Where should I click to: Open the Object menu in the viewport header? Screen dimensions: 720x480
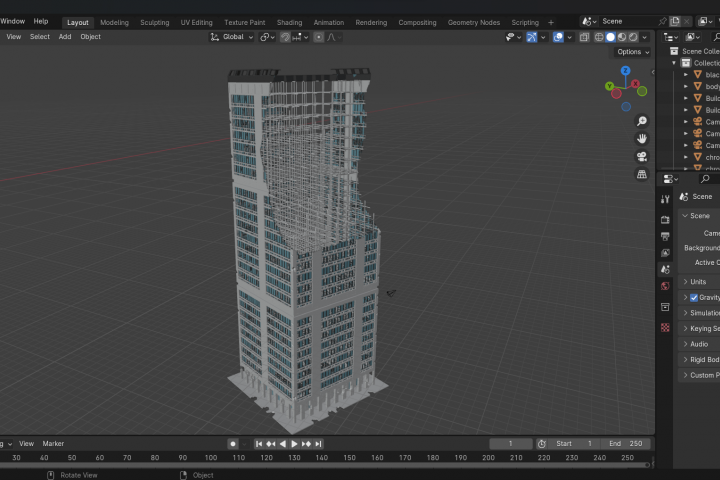(90, 37)
